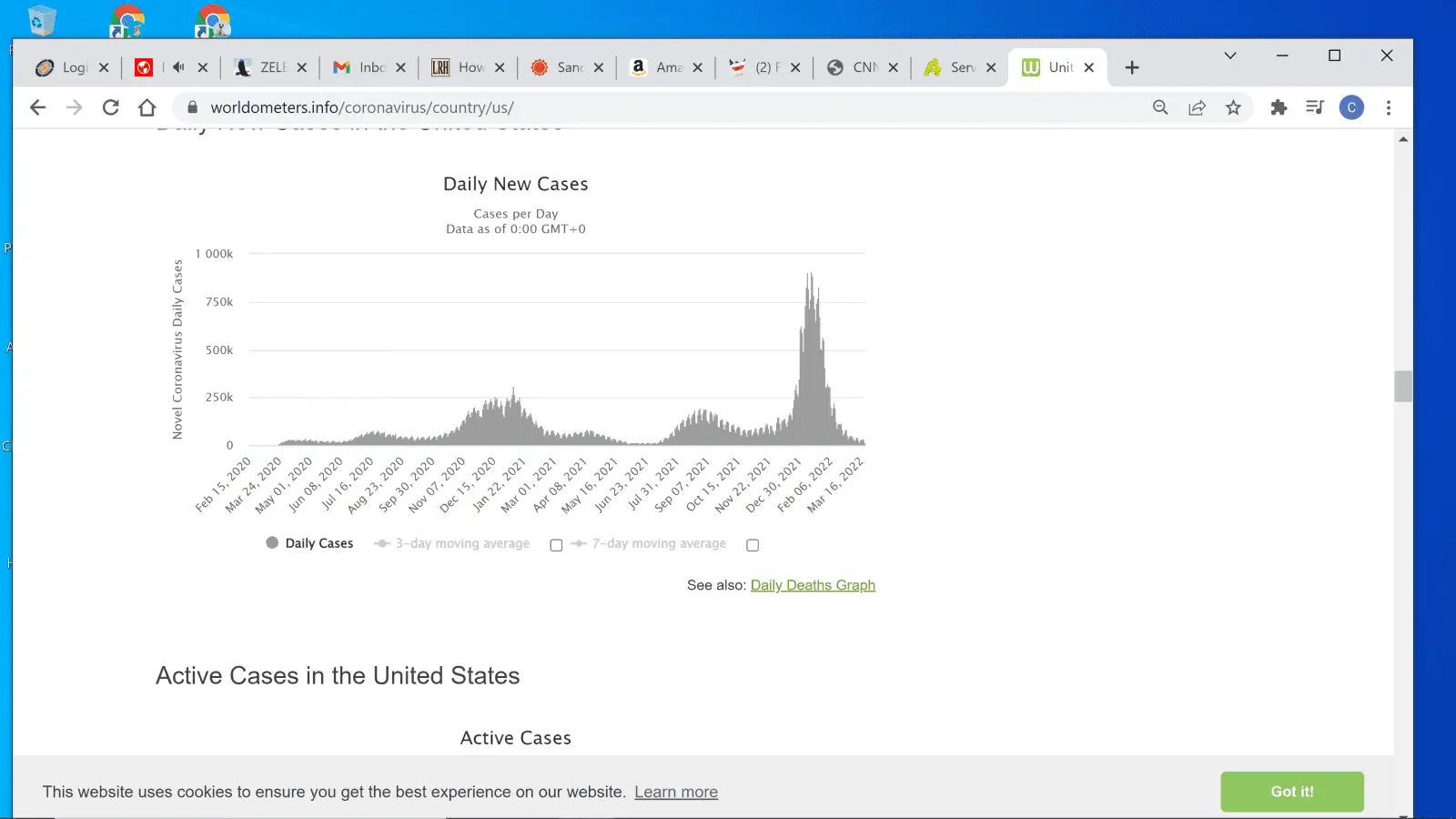1456x819 pixels.
Task: Bookmark this page with the star icon
Action: click(1233, 107)
